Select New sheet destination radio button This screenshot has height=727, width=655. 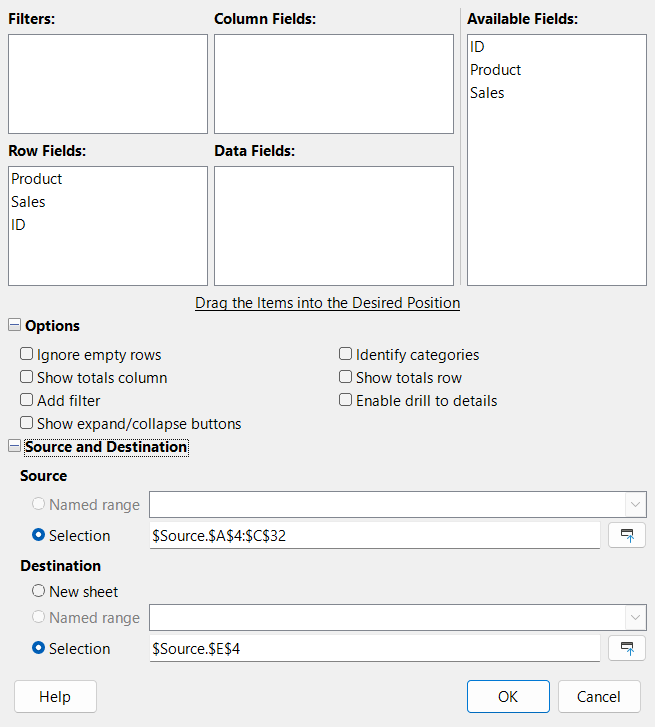tap(39, 591)
